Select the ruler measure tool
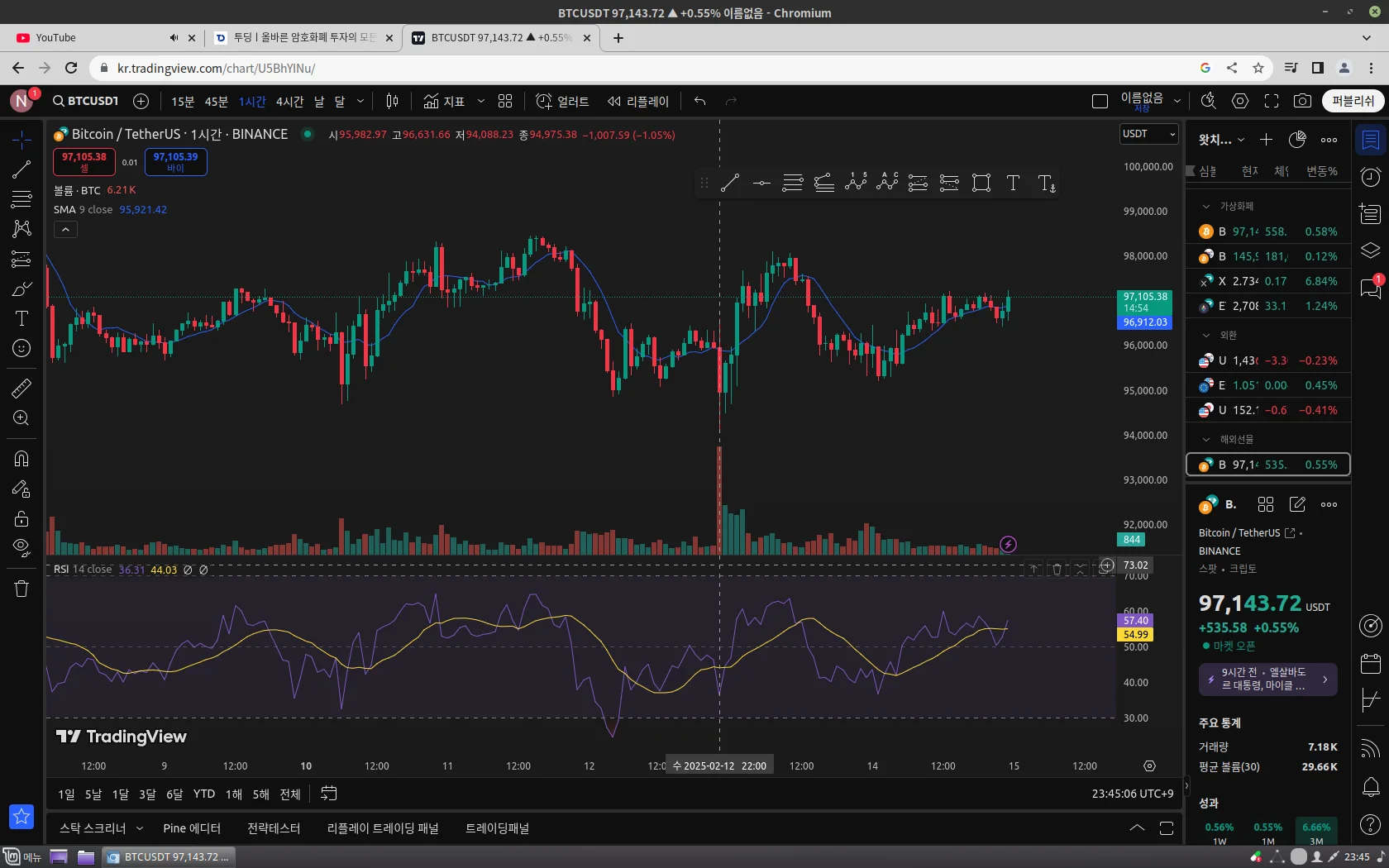The image size is (1389, 868). (21, 388)
